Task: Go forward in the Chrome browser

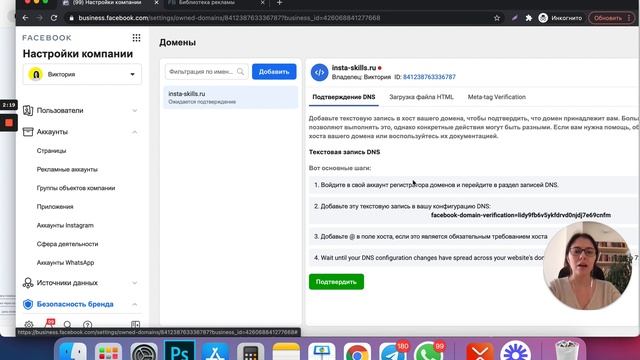Action: pos(40,18)
